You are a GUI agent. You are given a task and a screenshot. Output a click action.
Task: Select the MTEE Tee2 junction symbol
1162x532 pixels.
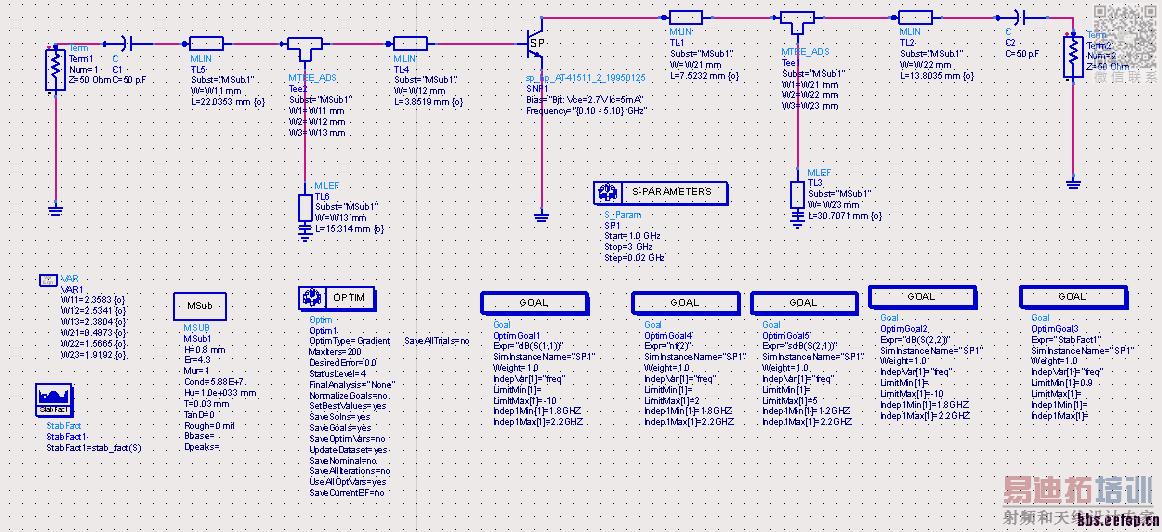pyautogui.click(x=304, y=50)
